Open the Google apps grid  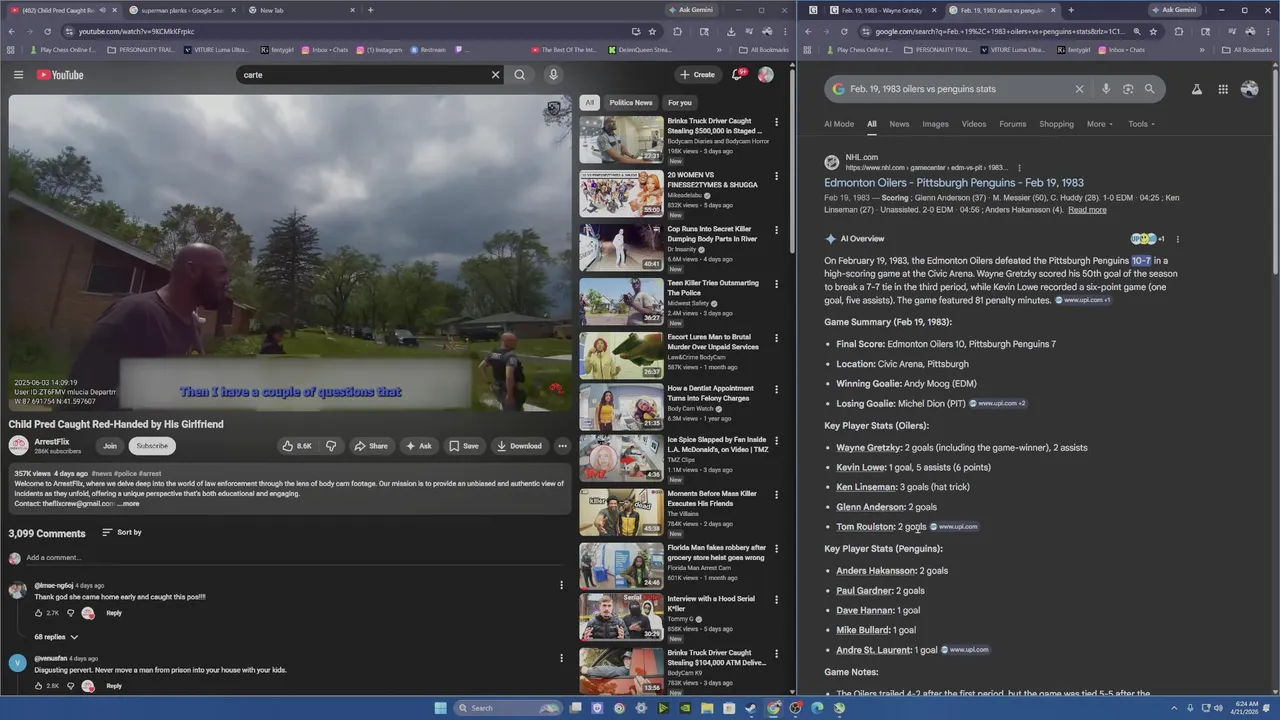(1223, 89)
